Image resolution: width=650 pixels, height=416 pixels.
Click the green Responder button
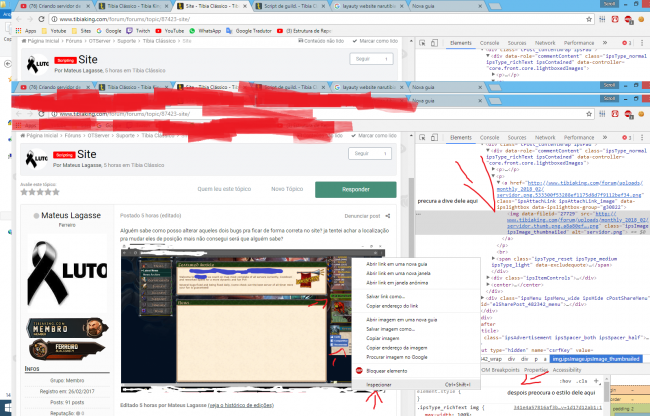click(356, 189)
